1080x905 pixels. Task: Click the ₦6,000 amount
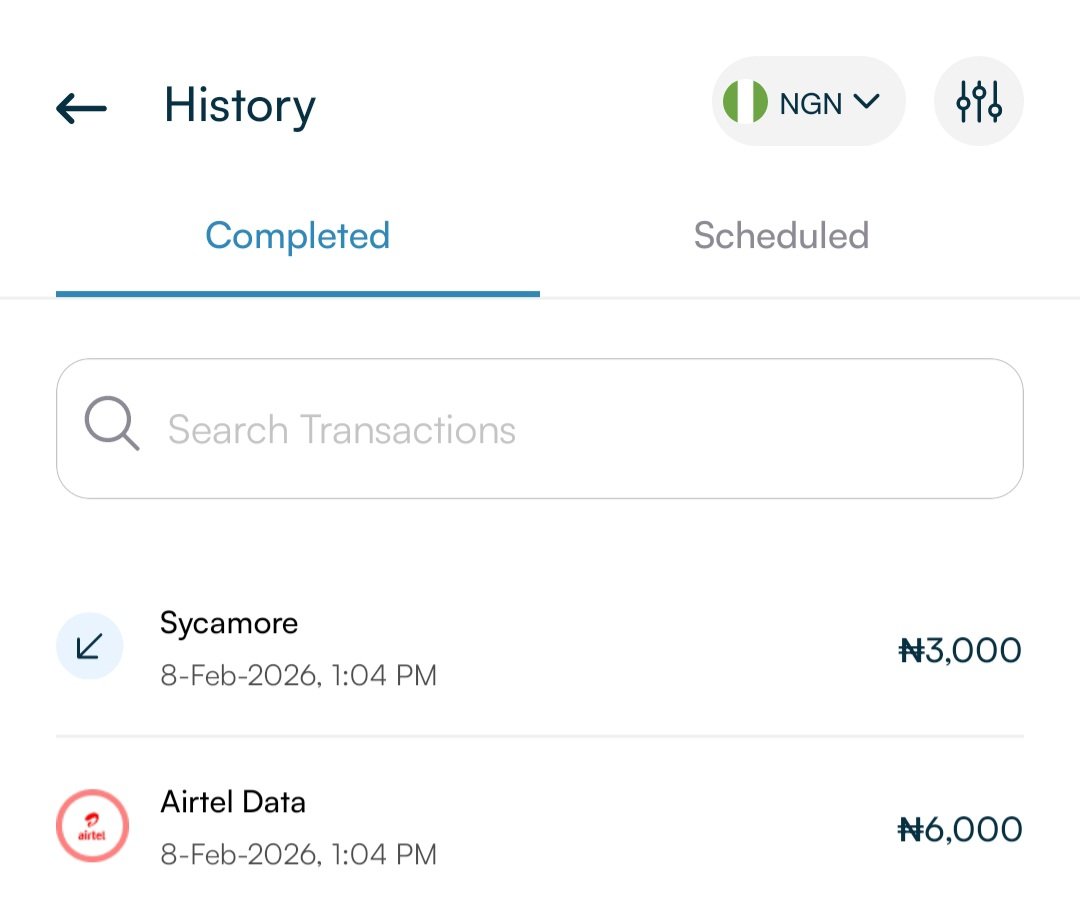tap(959, 830)
